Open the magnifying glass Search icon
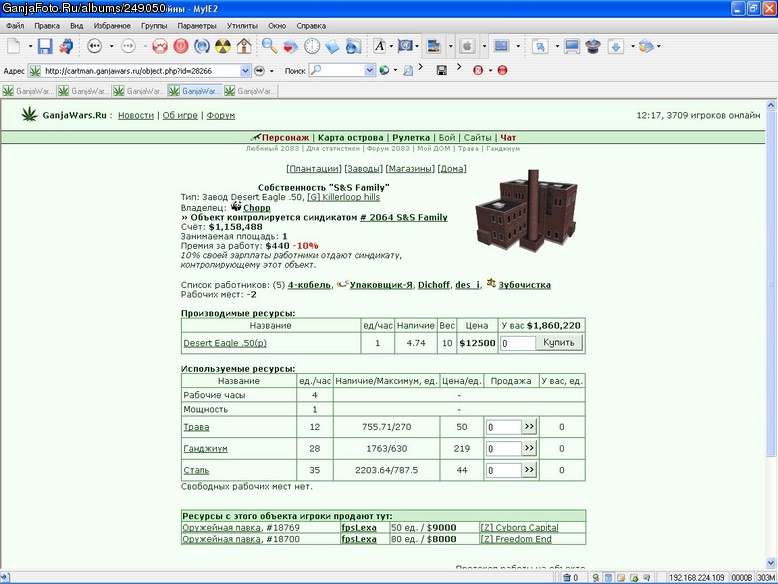The image size is (778, 584). point(269,46)
